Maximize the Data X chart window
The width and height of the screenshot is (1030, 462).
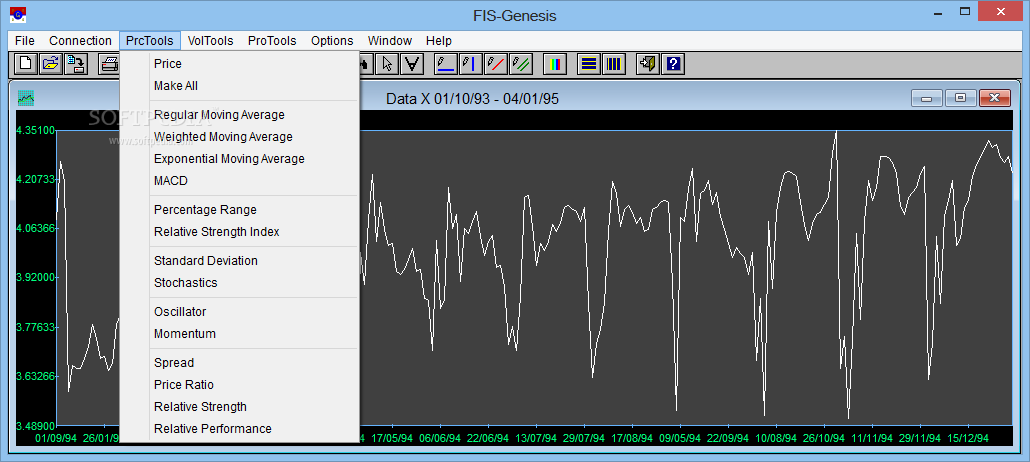960,99
